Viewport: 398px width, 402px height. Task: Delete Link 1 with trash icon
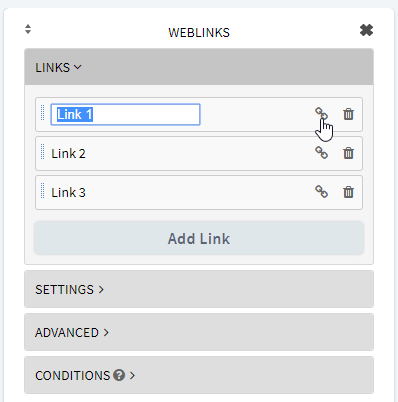click(x=348, y=114)
